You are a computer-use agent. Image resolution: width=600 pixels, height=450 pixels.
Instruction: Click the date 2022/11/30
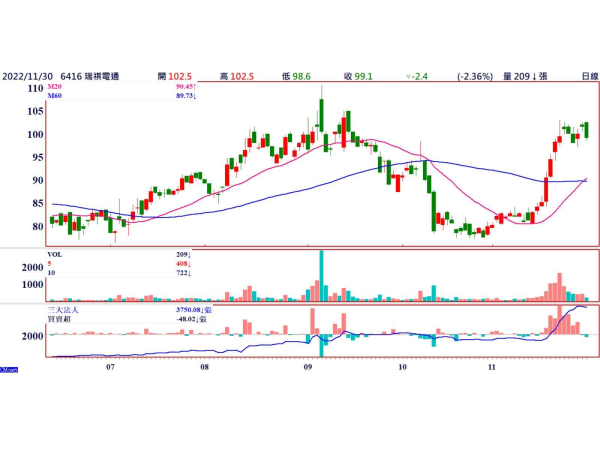click(27, 77)
